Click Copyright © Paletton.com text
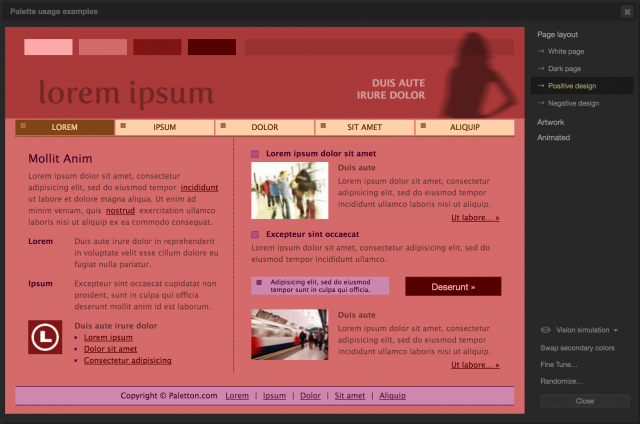 tap(169, 395)
